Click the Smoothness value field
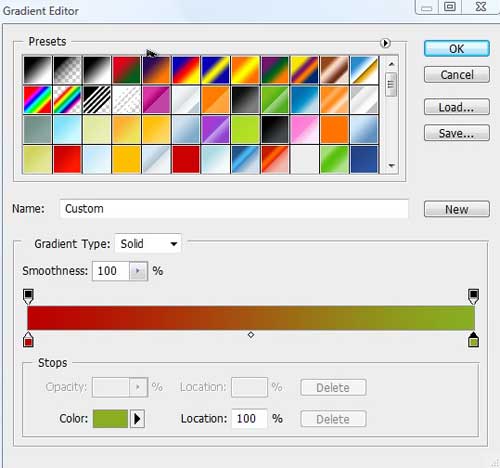 click(111, 271)
